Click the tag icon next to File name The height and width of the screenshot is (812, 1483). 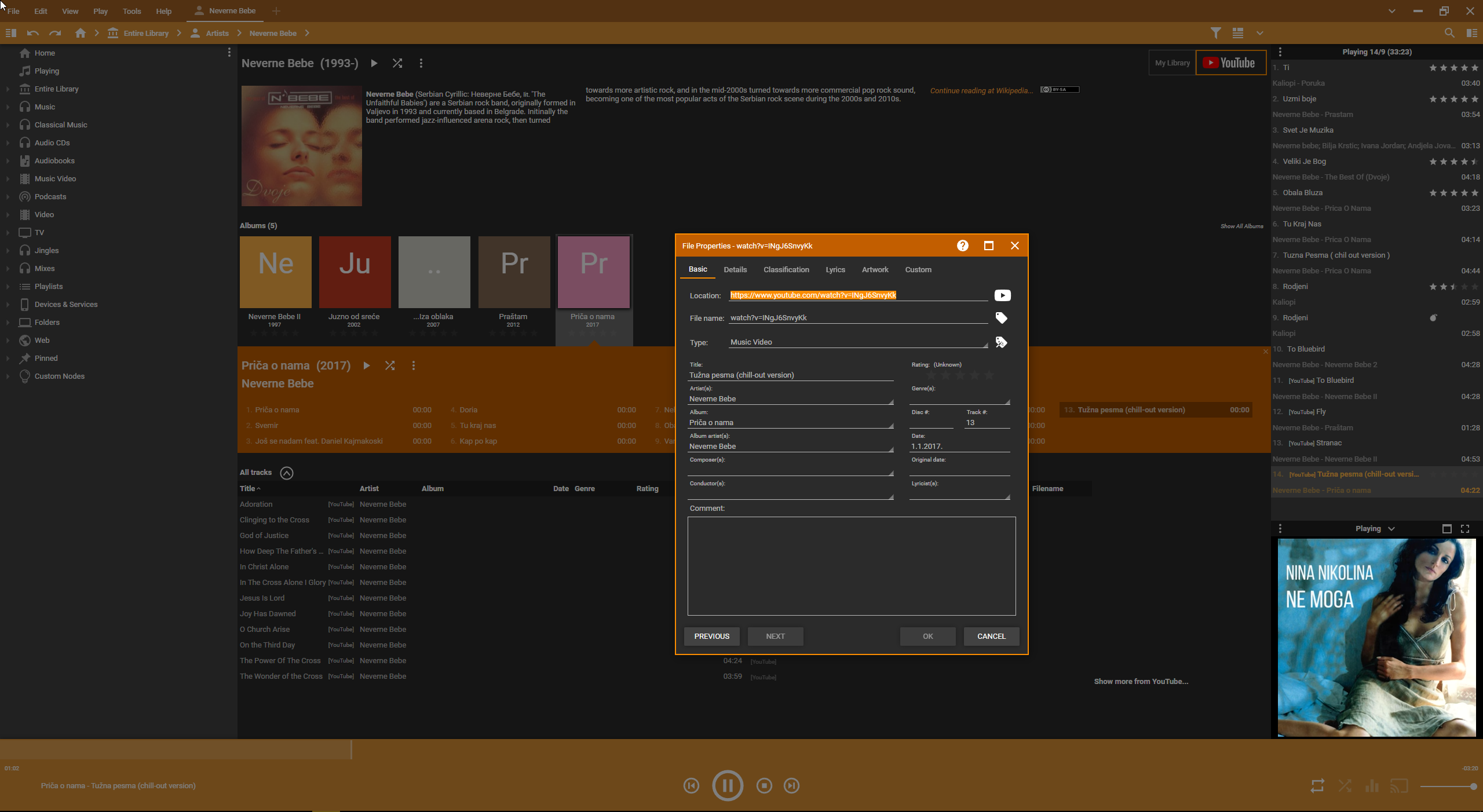pyautogui.click(x=1001, y=318)
